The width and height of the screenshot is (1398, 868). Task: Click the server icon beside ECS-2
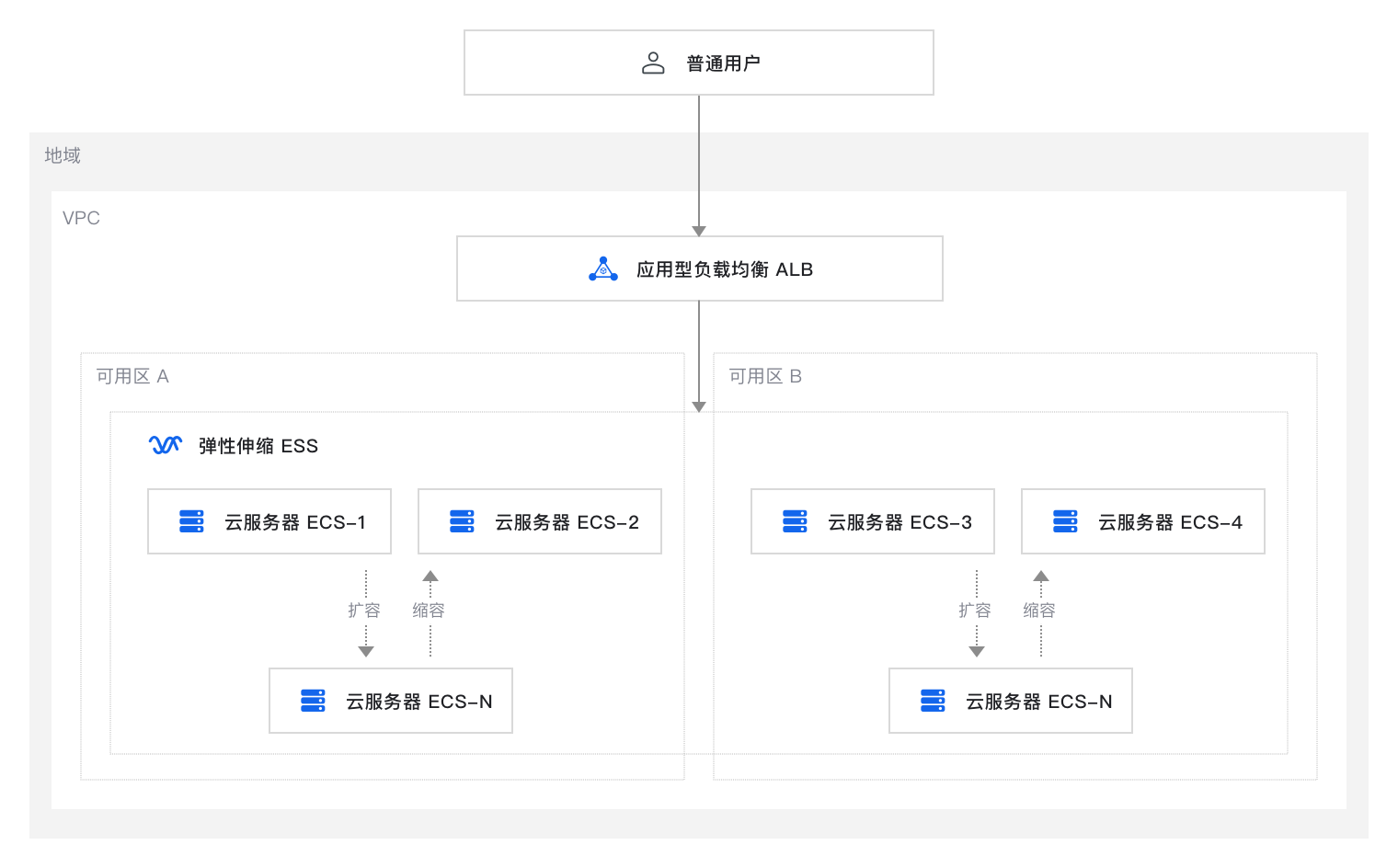click(462, 521)
